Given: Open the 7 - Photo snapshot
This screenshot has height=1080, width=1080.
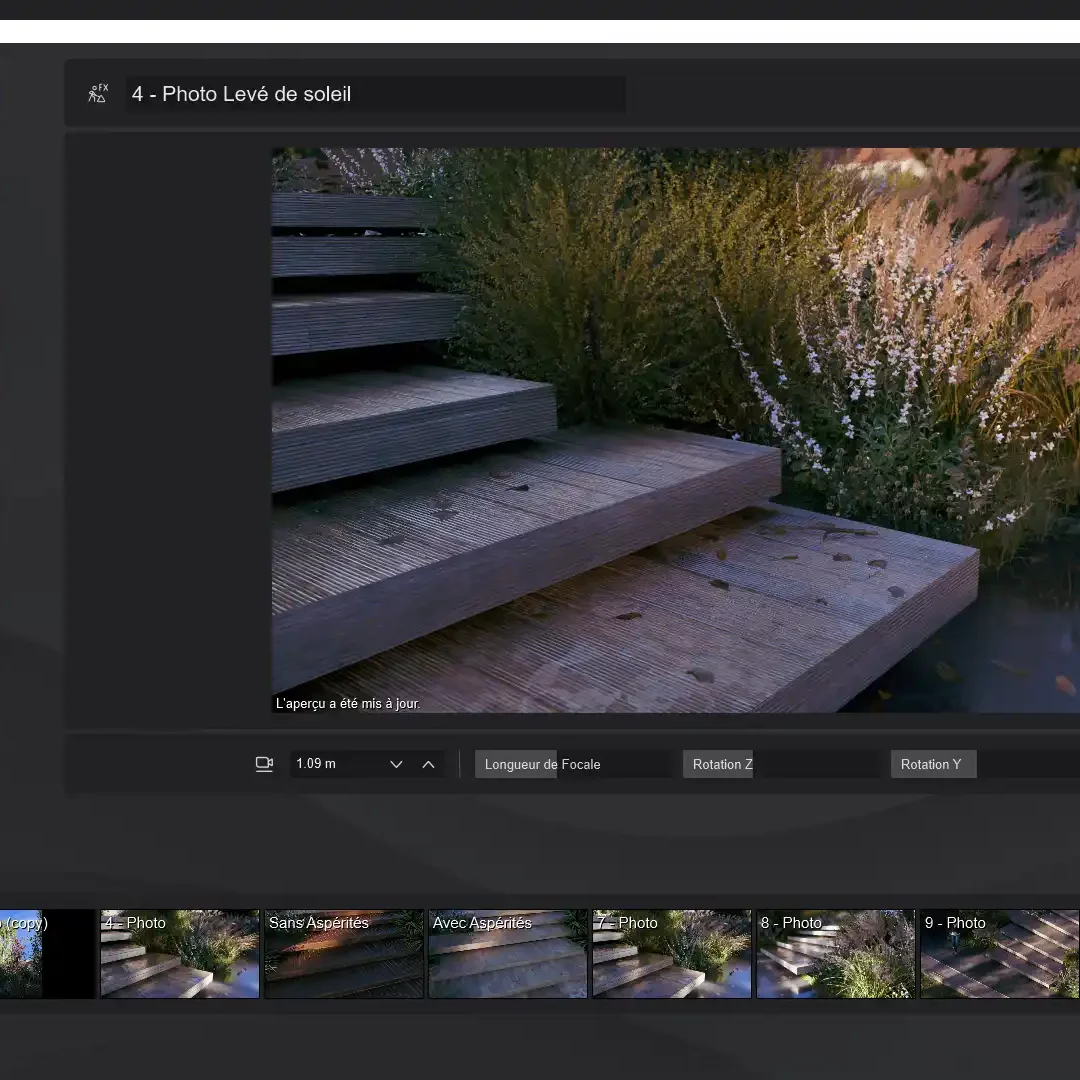Looking at the screenshot, I should (x=671, y=953).
